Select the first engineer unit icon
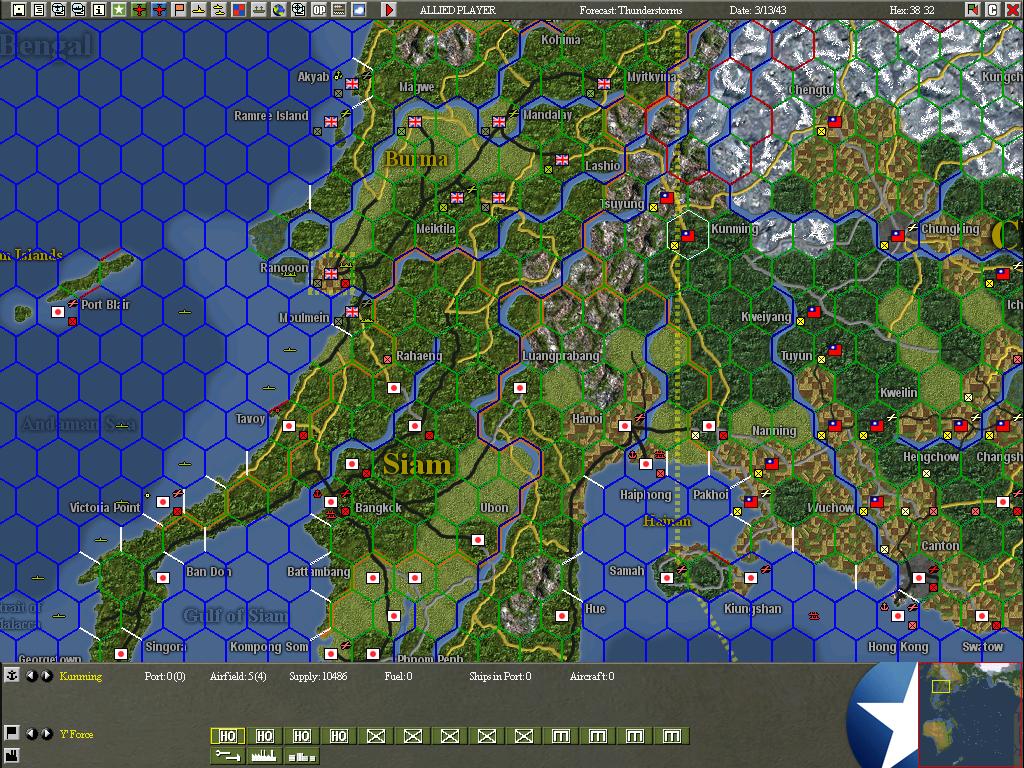Screen dimensions: 1024x768 (x=560, y=736)
